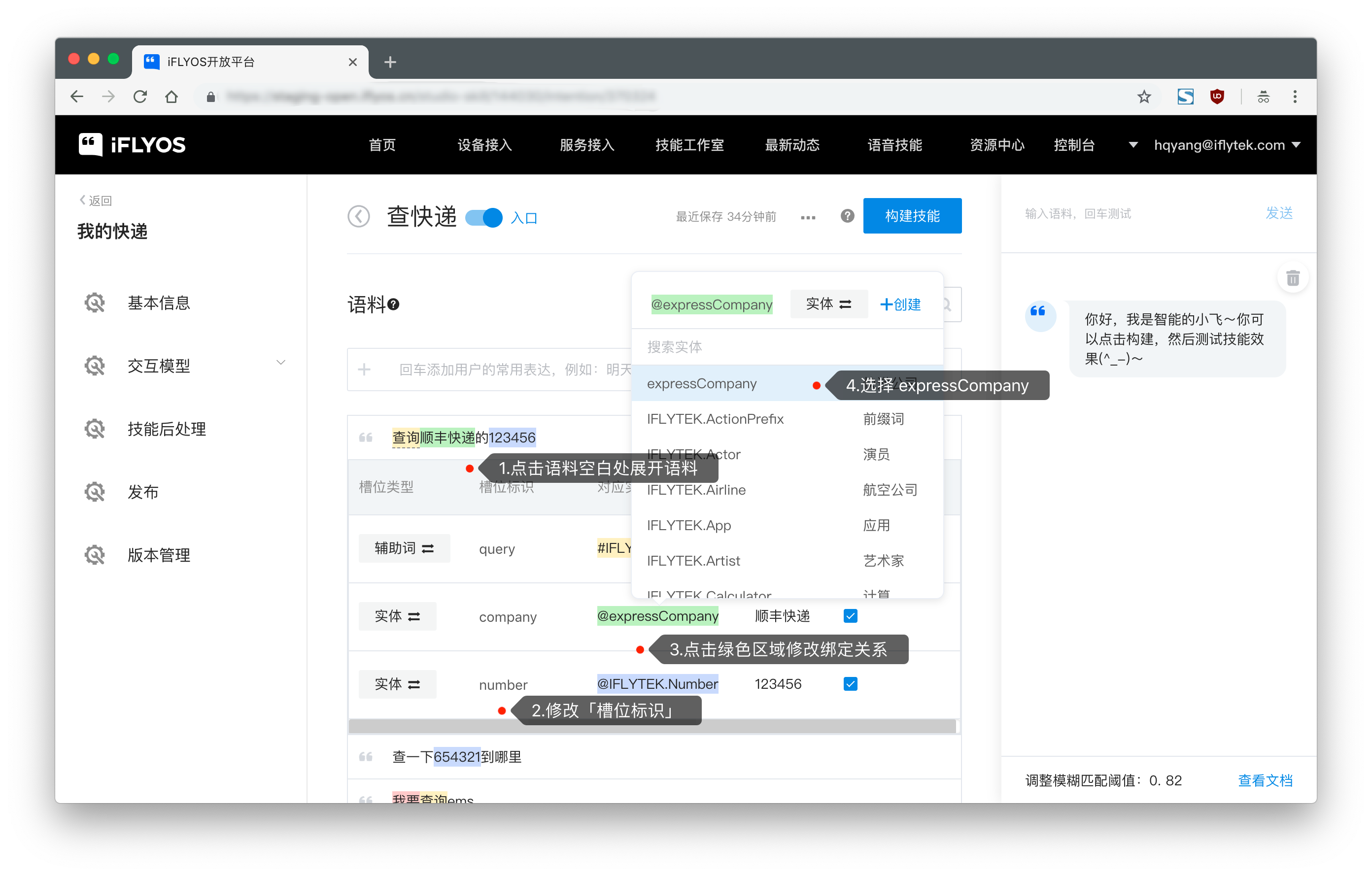The height and width of the screenshot is (876, 1372).
Task: Click the horizontal scrollbar under the slot table
Action: pyautogui.click(x=652, y=726)
